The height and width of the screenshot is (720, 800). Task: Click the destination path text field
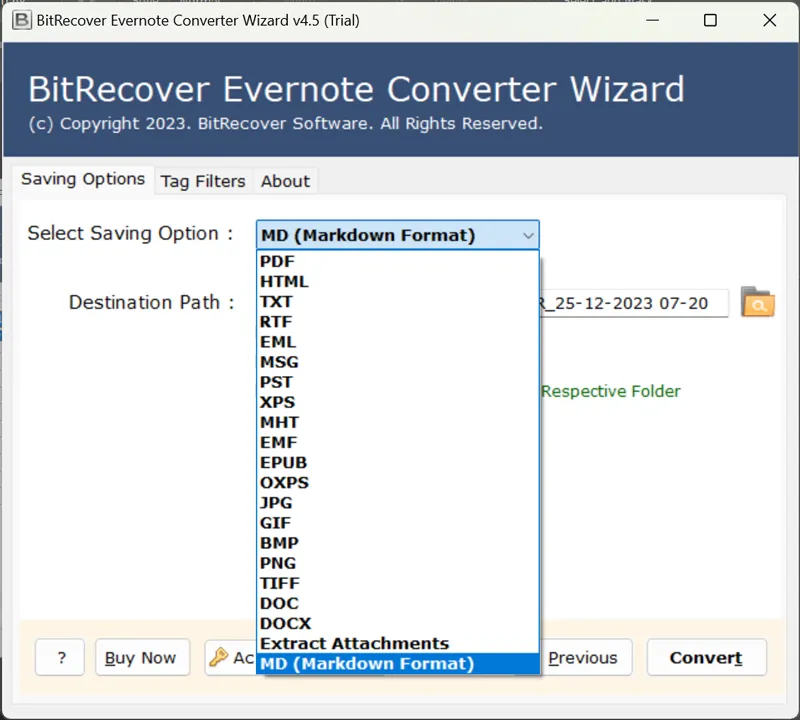[633, 304]
